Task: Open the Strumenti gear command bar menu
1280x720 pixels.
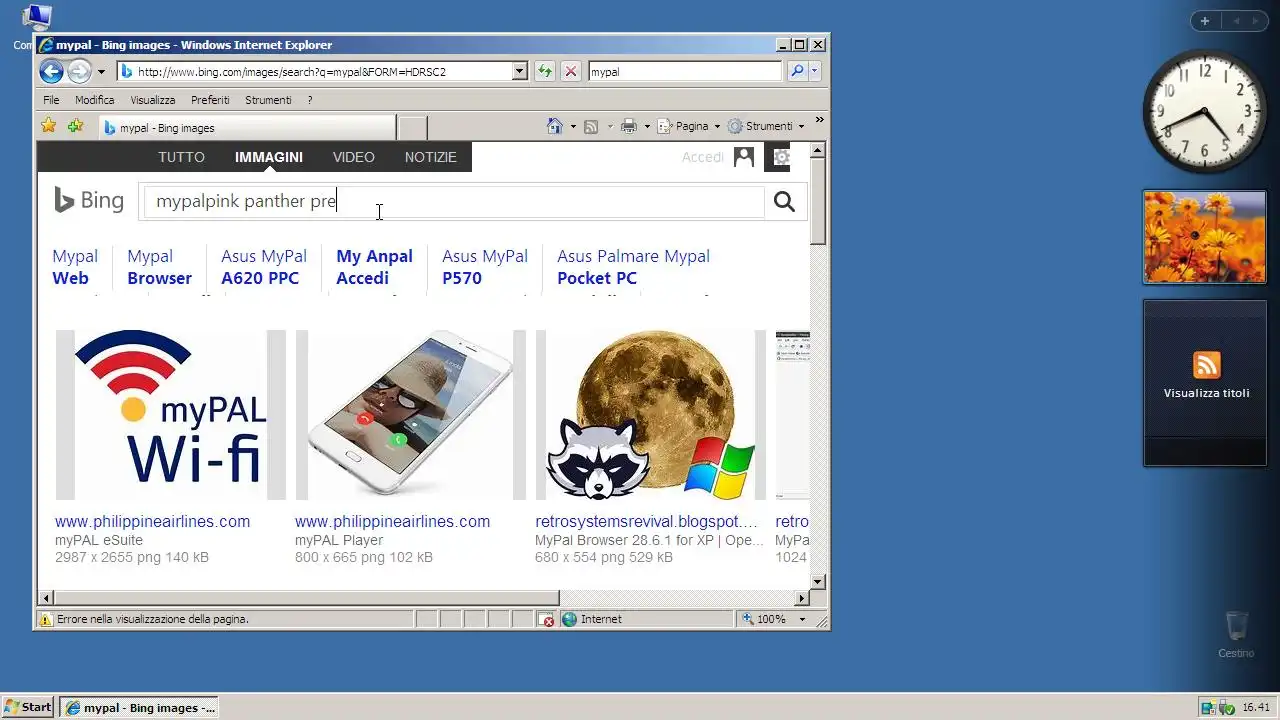Action: 766,126
